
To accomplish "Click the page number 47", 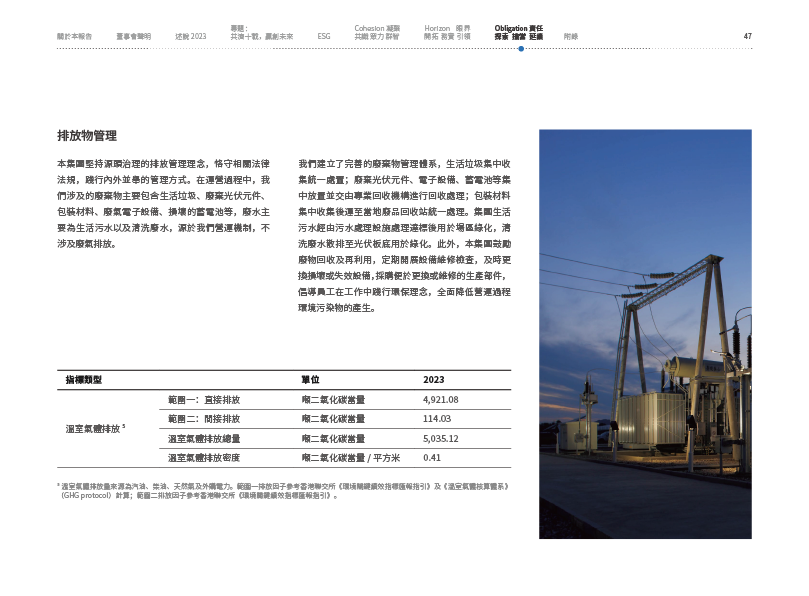I will [x=747, y=36].
